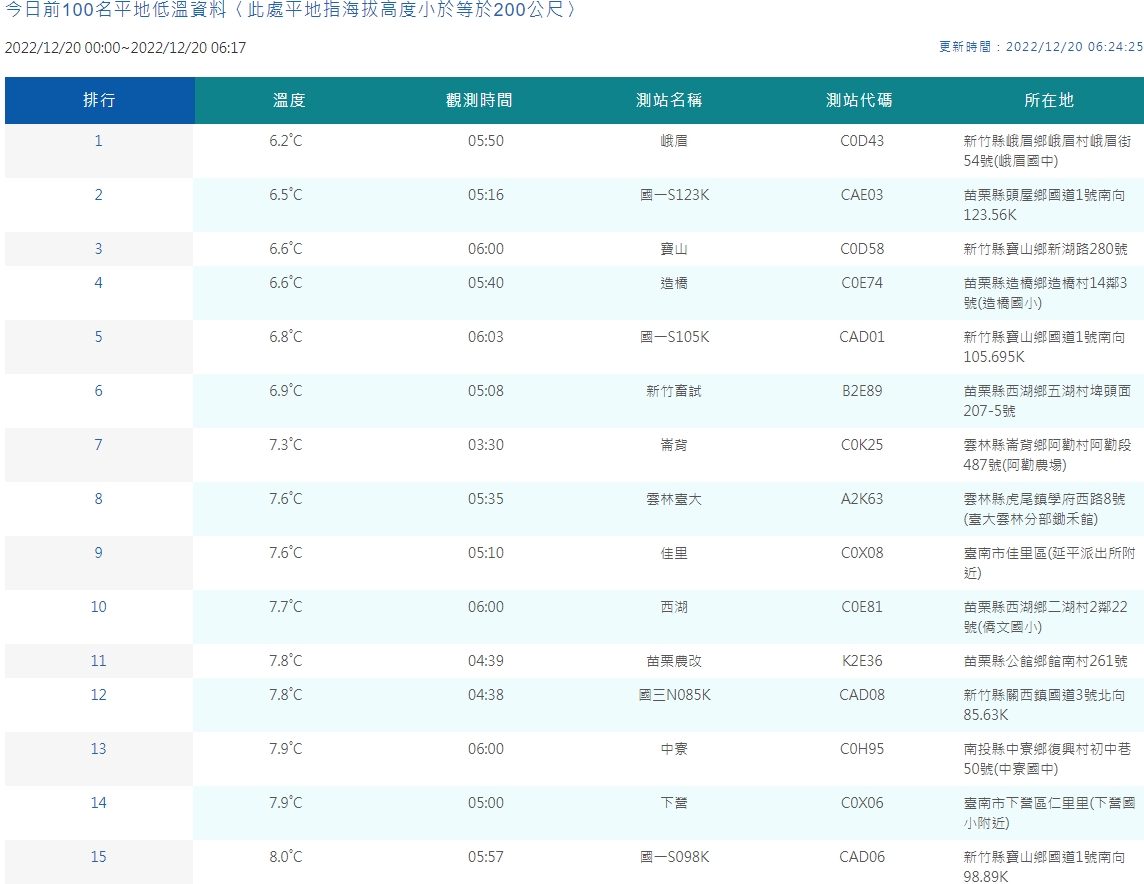The height and width of the screenshot is (884, 1144).
Task: Click the 更新時間 2022/12/20 06:24:25 text
Action: [1041, 47]
